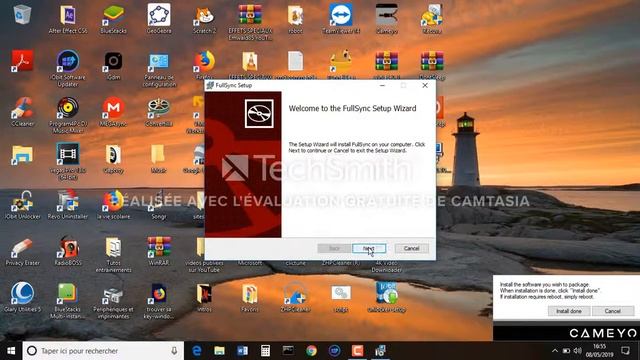The height and width of the screenshot is (360, 640).
Task: Select the ZHPCleaner desktop shortcut
Action: (x=296, y=298)
